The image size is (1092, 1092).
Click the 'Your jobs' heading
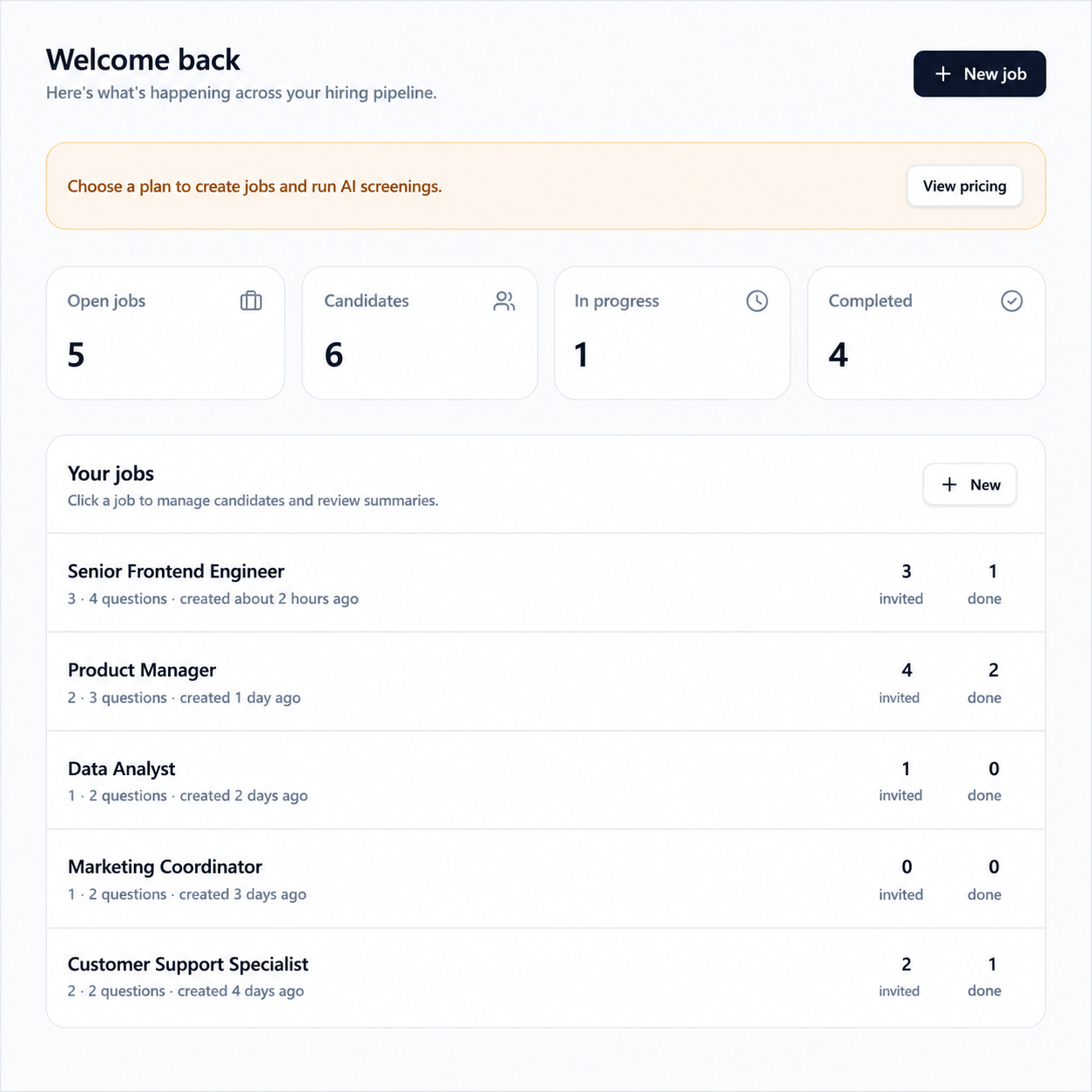click(111, 474)
